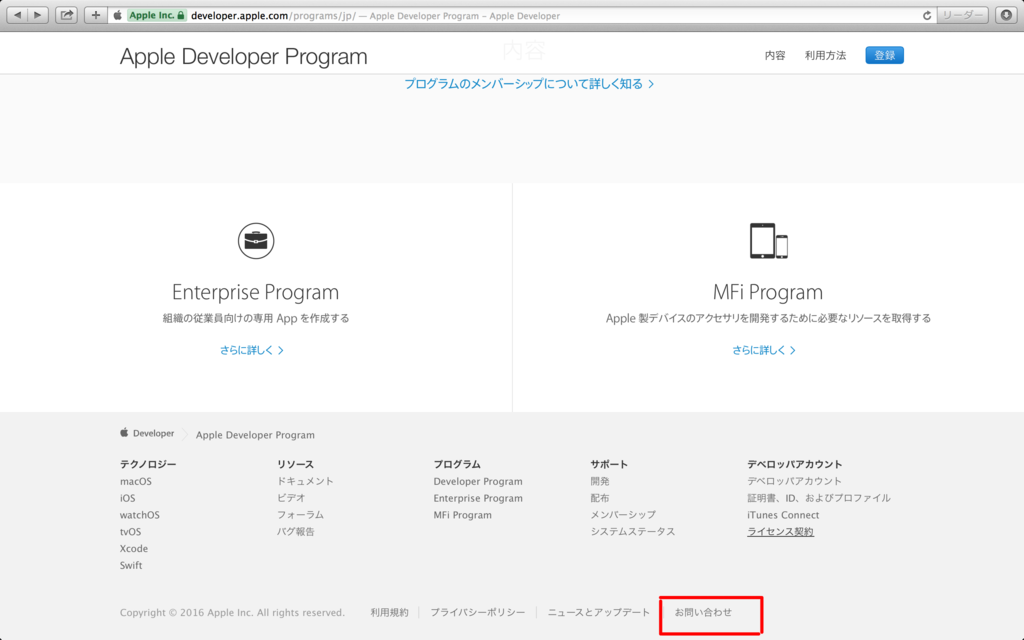
Task: Click the bold デベロッパアカウント column heading
Action: [795, 464]
